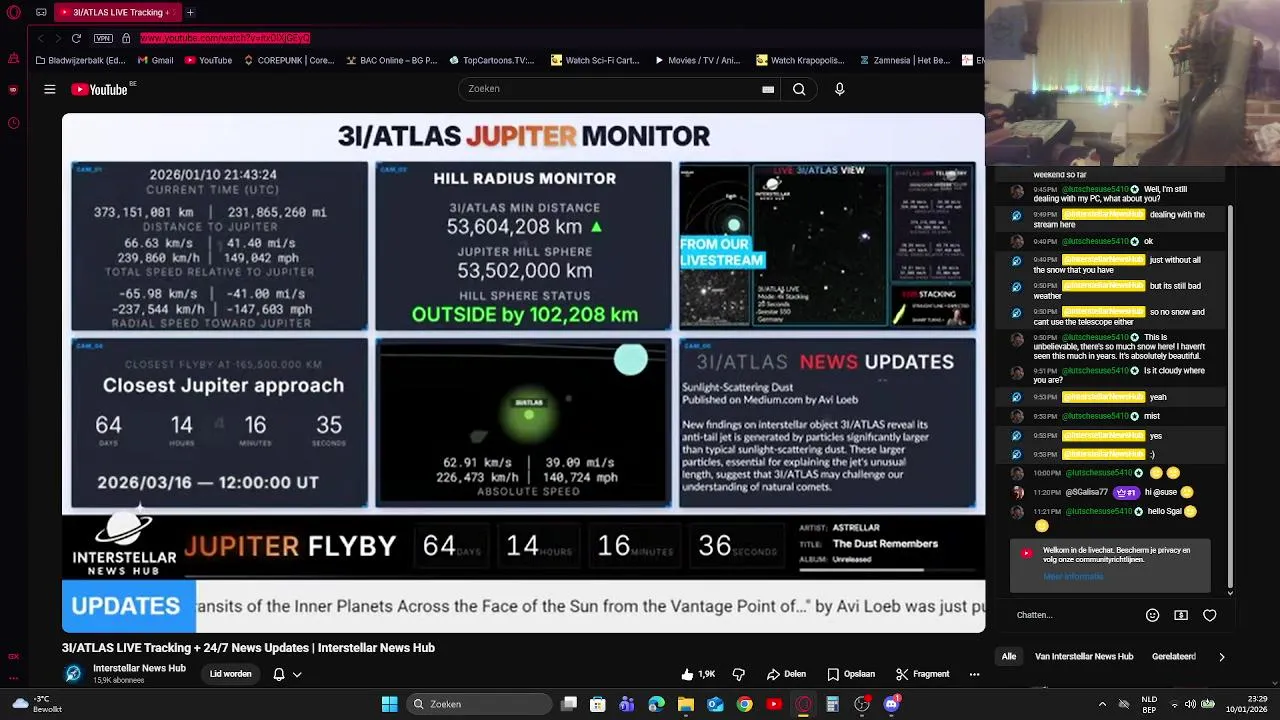This screenshot has width=1280, height=720.
Task: Select the Alle filter chip
Action: point(1009,657)
